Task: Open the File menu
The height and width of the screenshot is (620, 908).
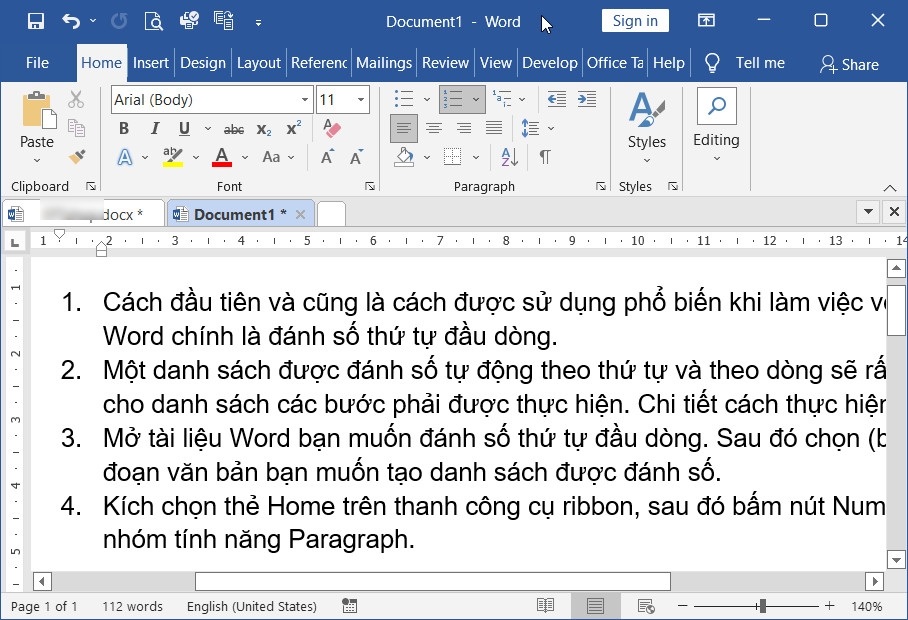Action: coord(37,63)
